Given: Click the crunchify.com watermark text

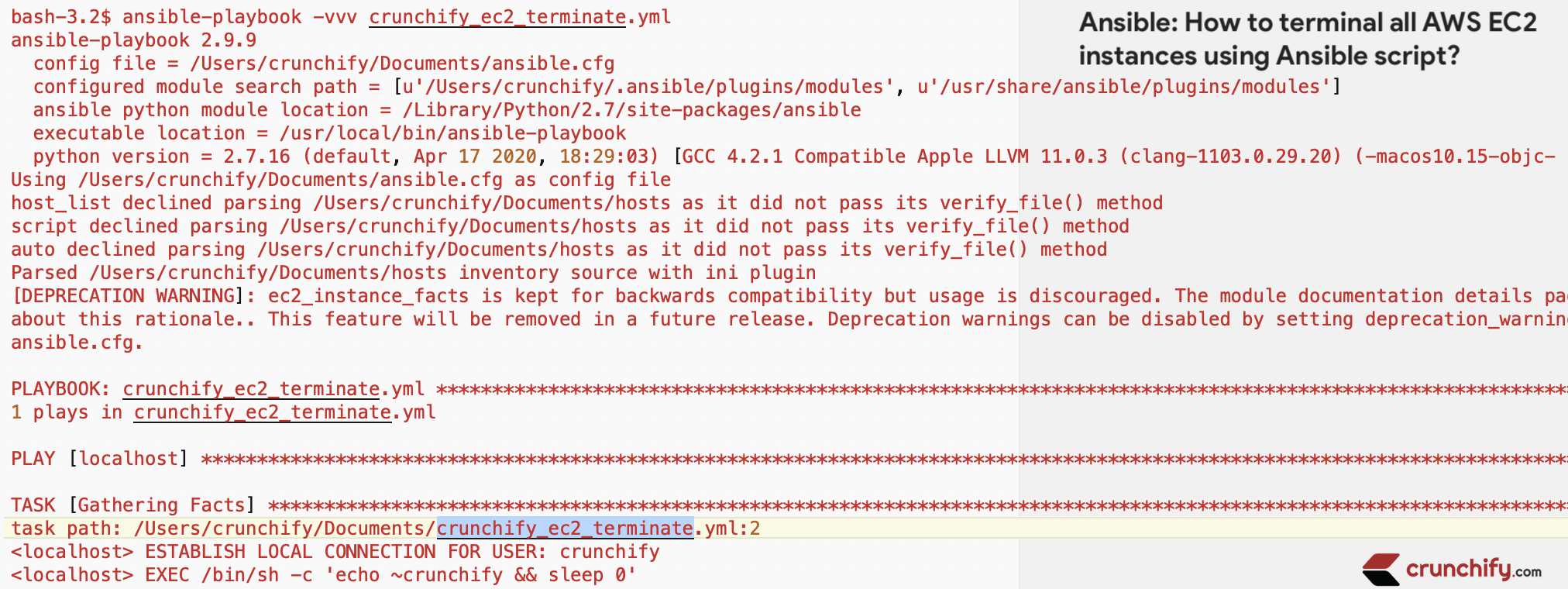Looking at the screenshot, I should coord(1473,570).
